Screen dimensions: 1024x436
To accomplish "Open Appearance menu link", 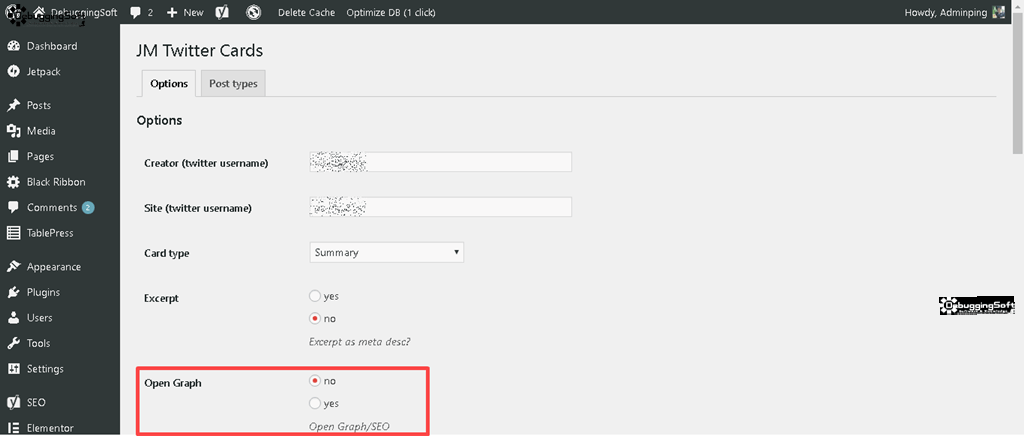I will point(54,267).
